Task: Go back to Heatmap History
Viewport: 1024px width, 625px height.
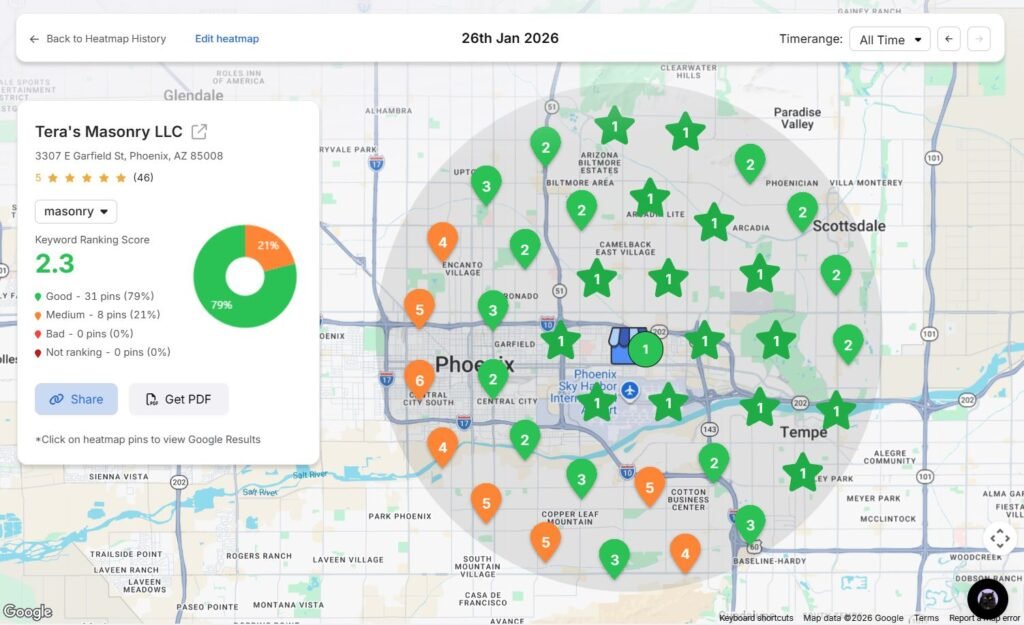Action: 97,39
